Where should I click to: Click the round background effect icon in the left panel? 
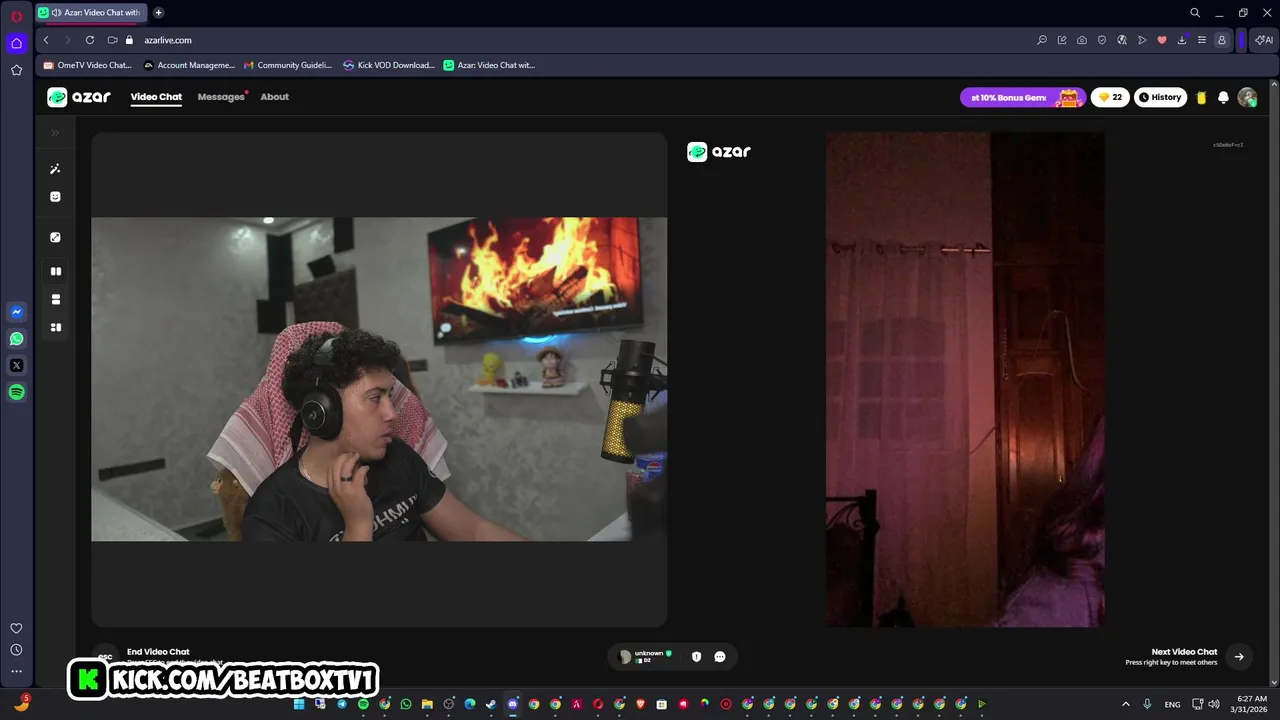pos(55,237)
